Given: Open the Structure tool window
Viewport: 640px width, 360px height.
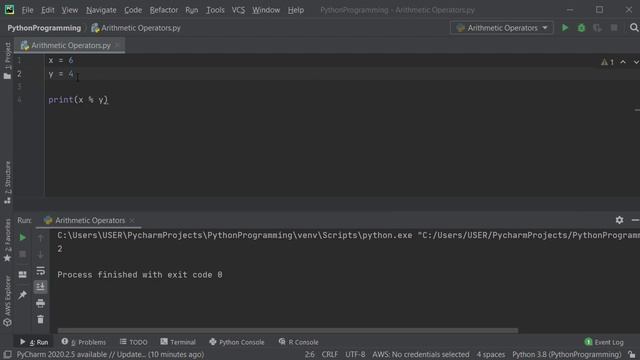Looking at the screenshot, I should pyautogui.click(x=7, y=182).
